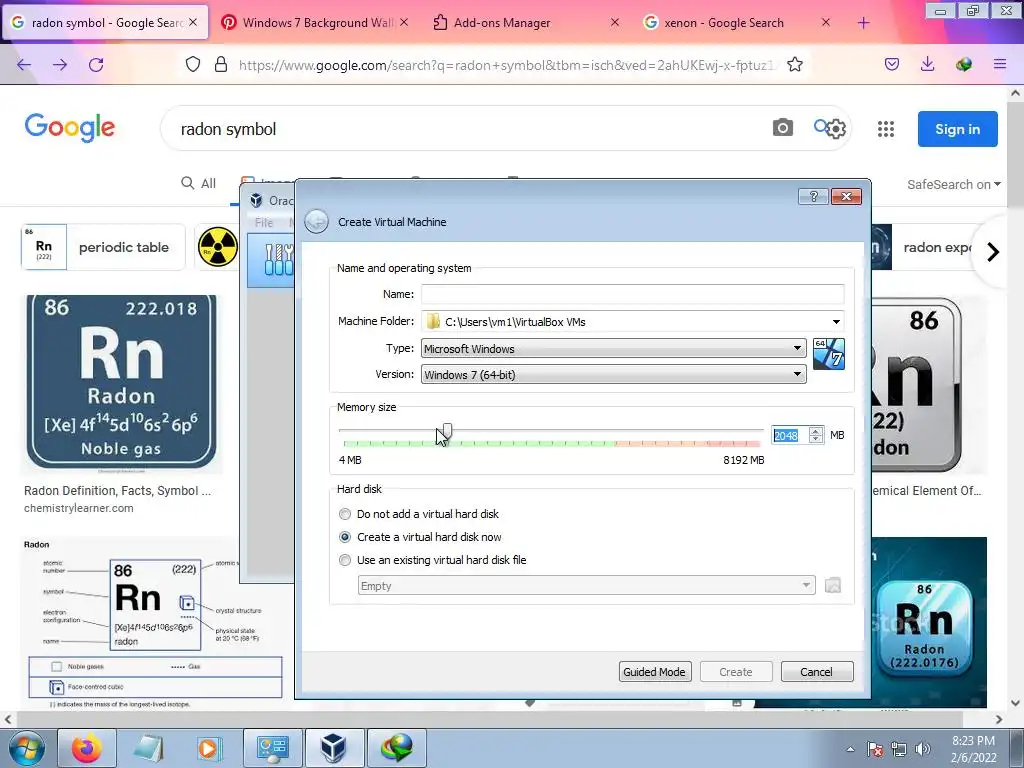Open Firefox downloads panel
This screenshot has height=768, width=1024.
click(x=927, y=64)
